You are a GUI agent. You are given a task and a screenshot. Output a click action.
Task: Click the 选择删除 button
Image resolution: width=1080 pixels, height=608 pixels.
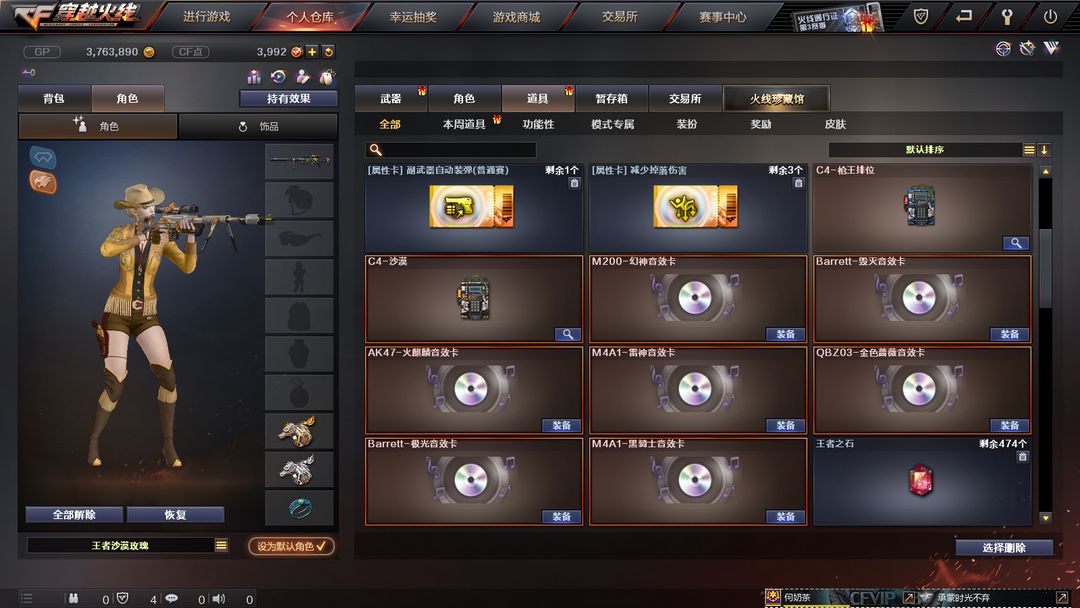click(1004, 547)
